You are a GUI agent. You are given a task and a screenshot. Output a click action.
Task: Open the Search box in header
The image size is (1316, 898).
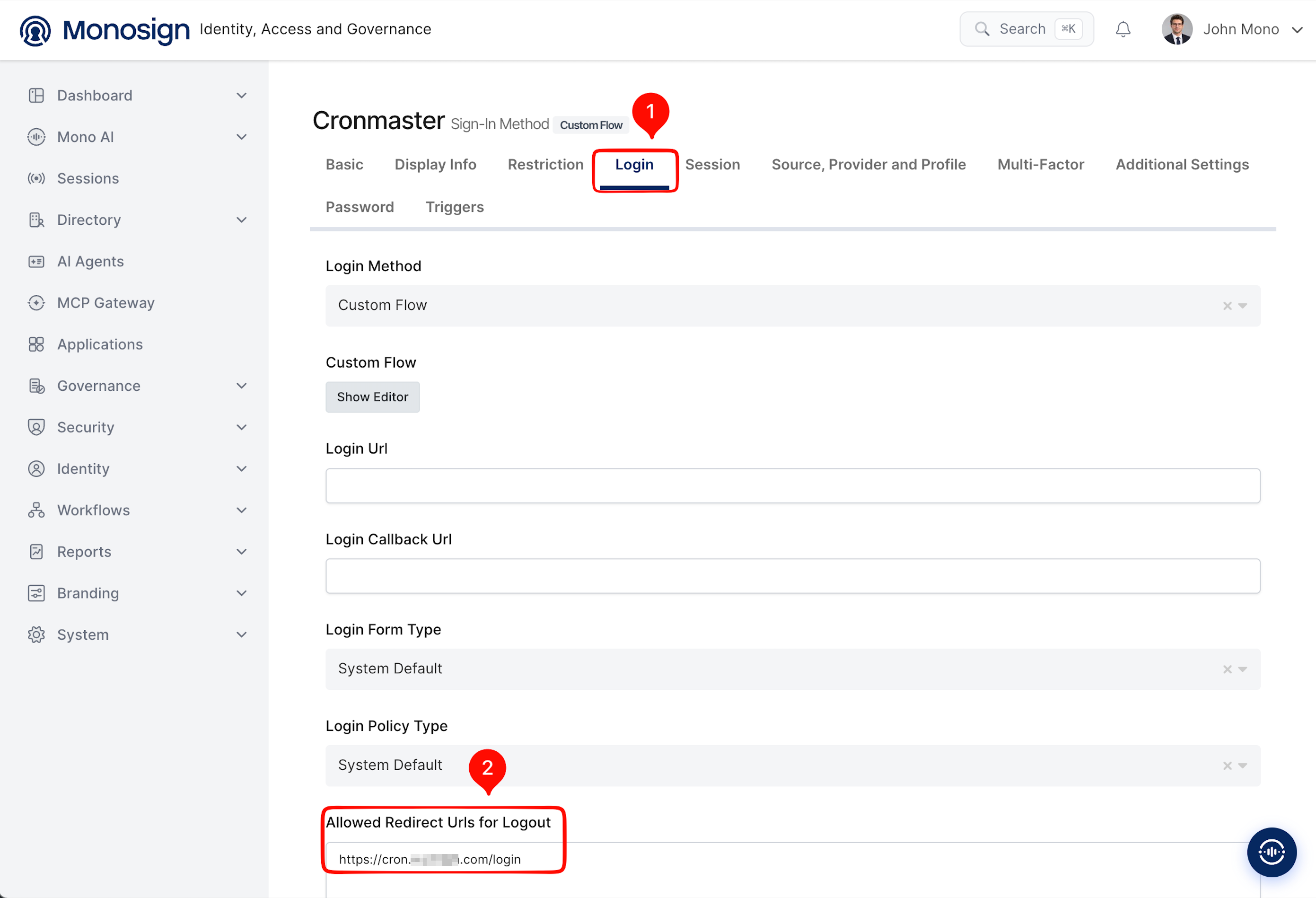tap(1026, 29)
